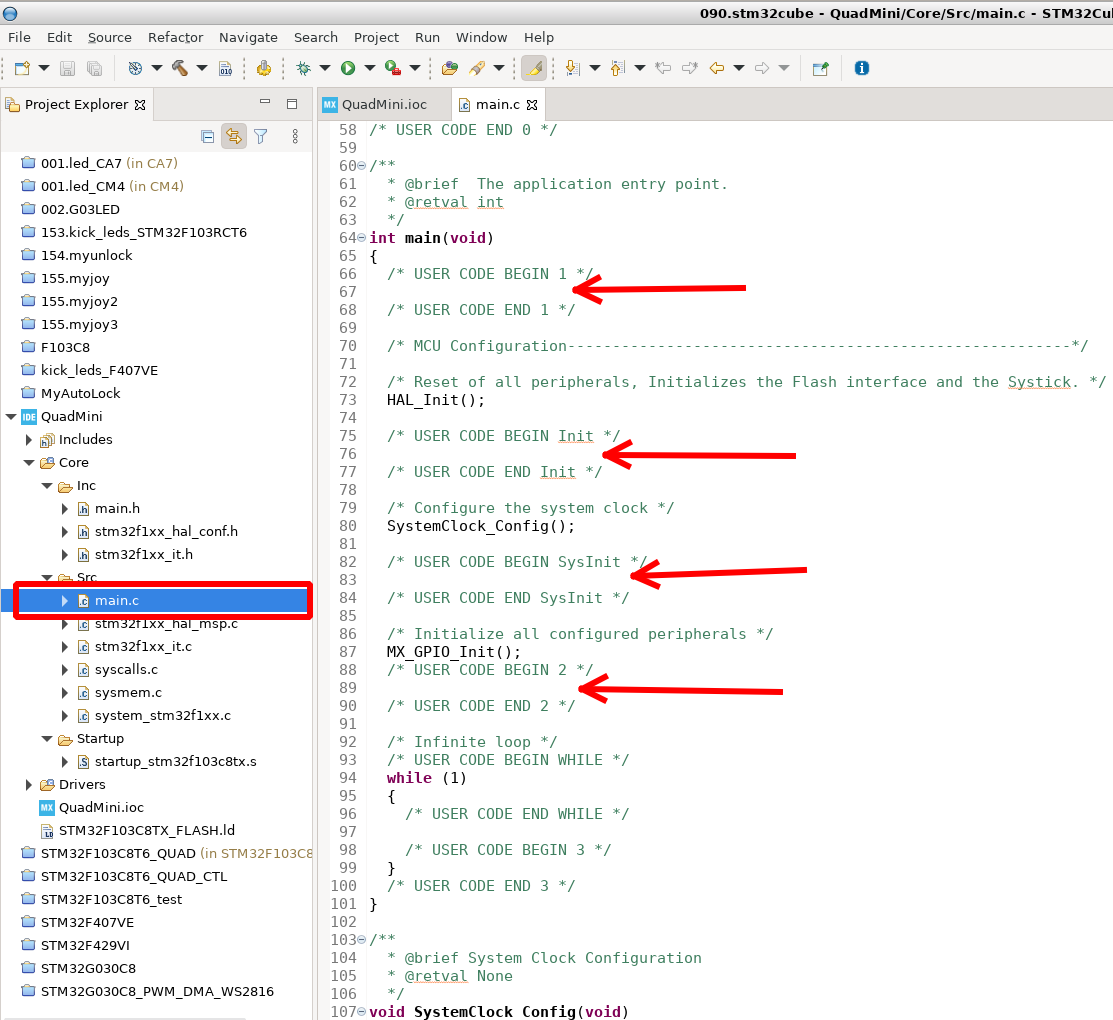The height and width of the screenshot is (1020, 1113).
Task: Expand the main.h file node
Action: (x=65, y=509)
